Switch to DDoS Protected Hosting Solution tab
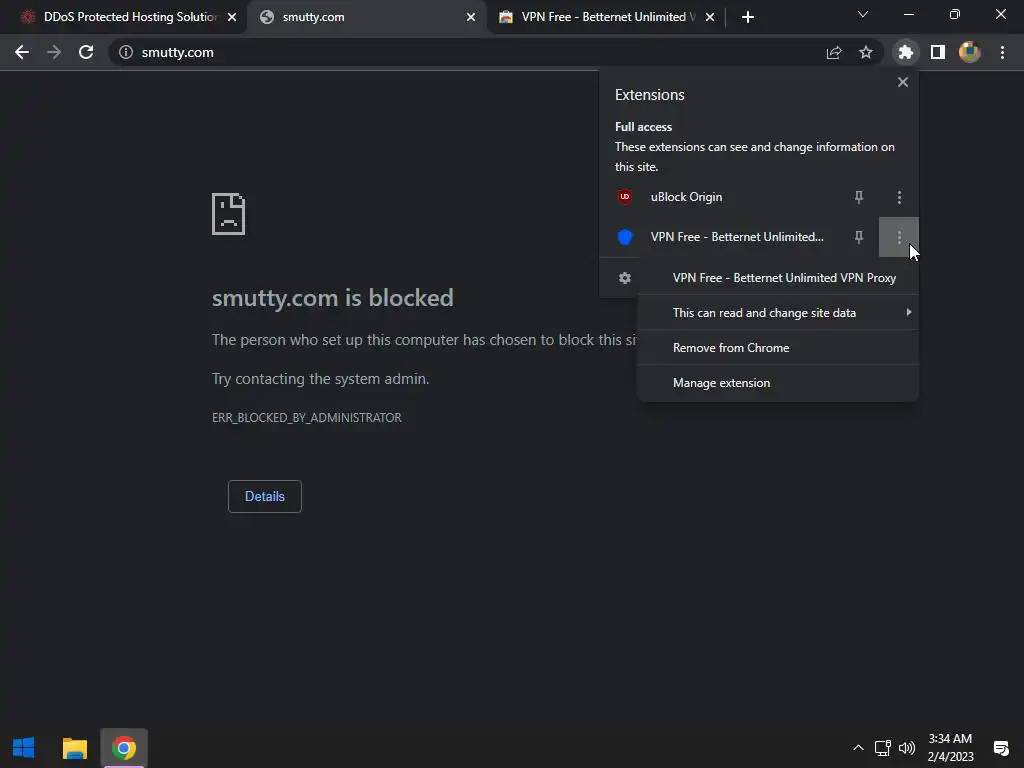The width and height of the screenshot is (1024, 768). [x=121, y=17]
